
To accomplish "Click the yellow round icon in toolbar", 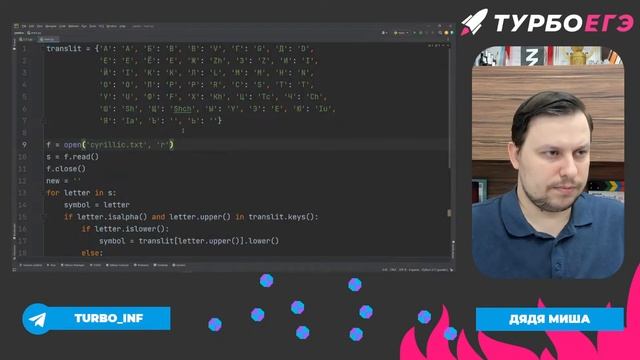I will (x=446, y=33).
